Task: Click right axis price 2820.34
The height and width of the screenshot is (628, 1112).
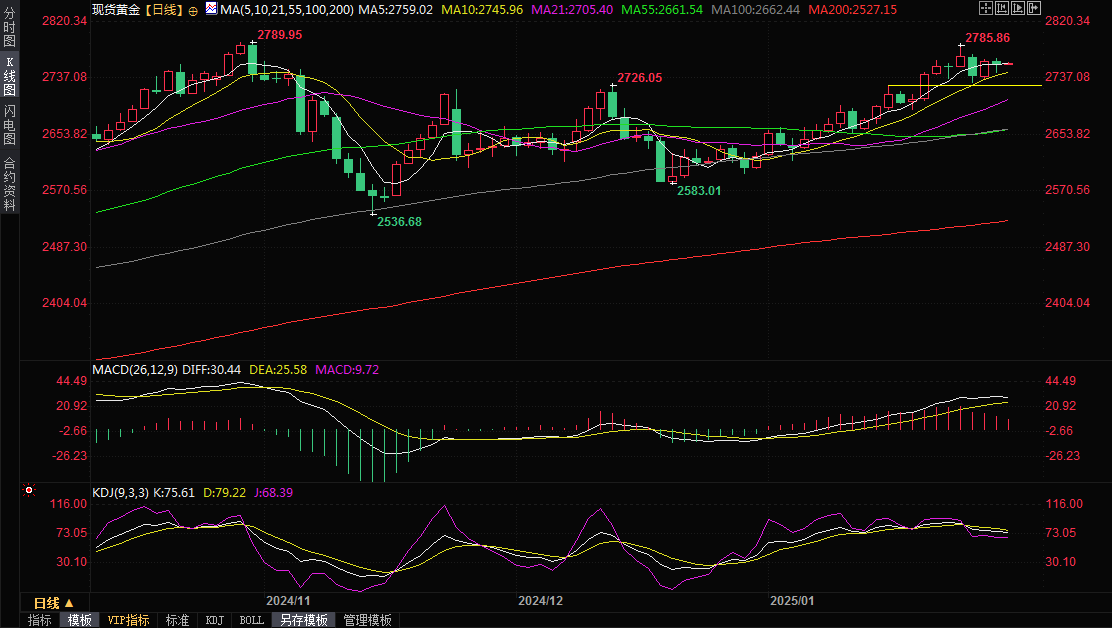Action: tap(1067, 21)
